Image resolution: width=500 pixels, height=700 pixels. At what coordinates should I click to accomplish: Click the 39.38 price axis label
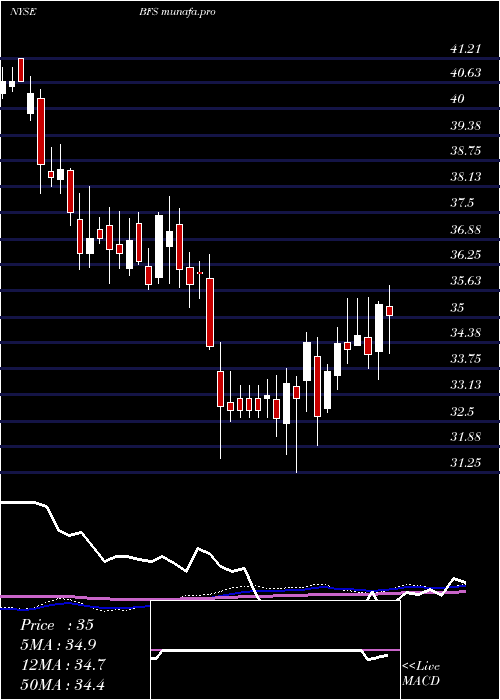click(x=466, y=125)
